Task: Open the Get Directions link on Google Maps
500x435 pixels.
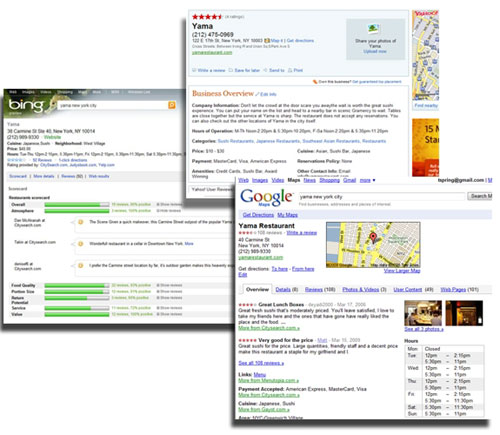Action: (x=258, y=215)
